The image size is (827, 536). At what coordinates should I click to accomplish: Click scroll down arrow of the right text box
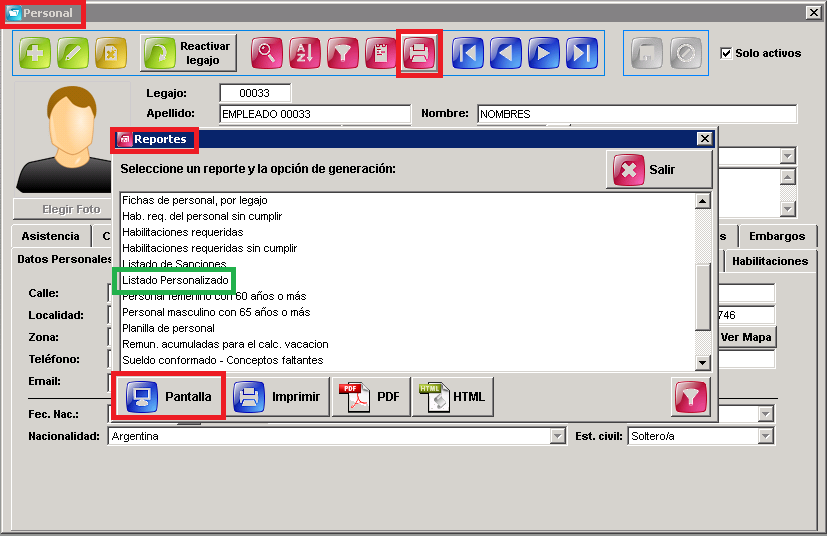click(787, 209)
